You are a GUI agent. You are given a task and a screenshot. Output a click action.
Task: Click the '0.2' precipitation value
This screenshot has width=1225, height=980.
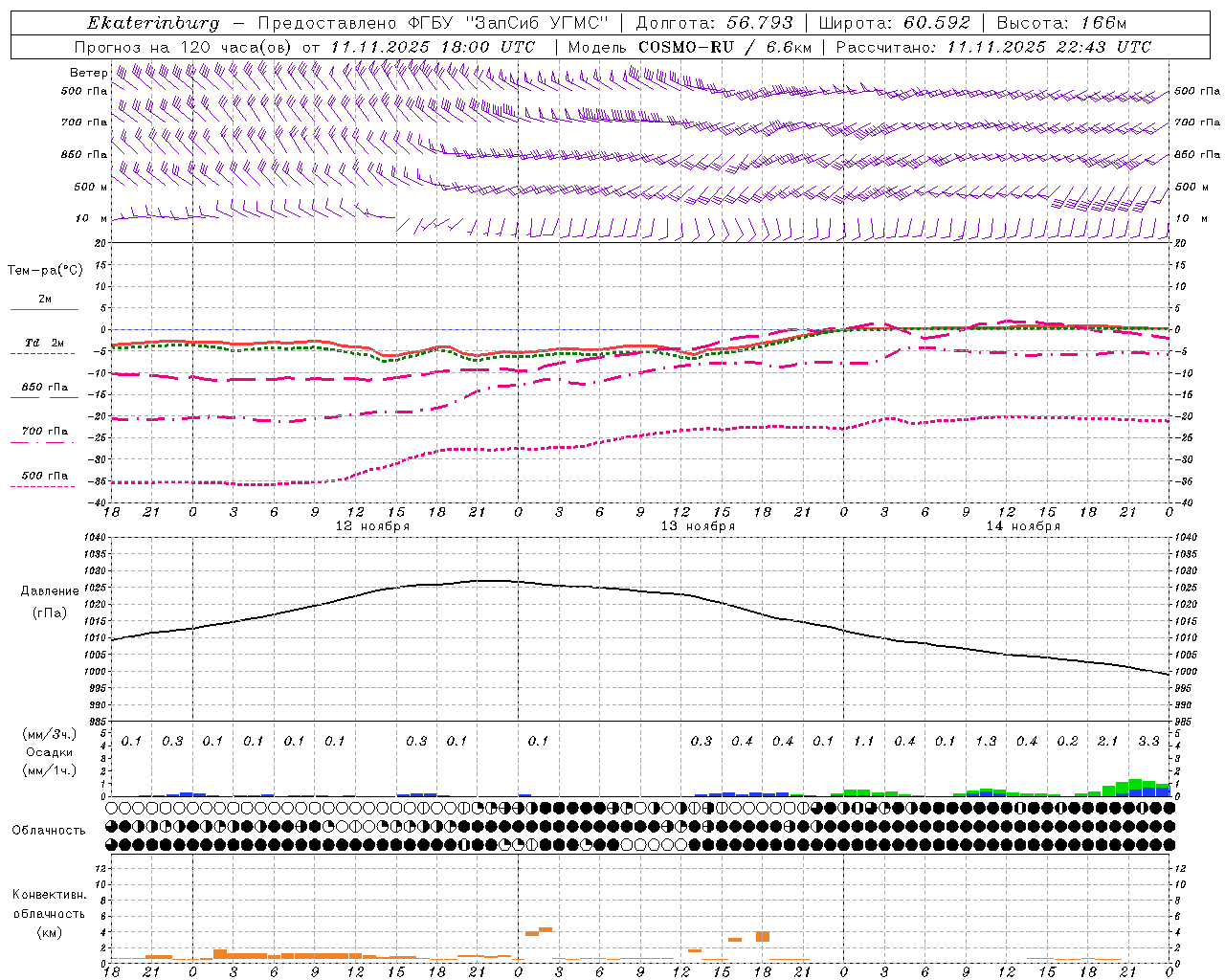(1067, 742)
